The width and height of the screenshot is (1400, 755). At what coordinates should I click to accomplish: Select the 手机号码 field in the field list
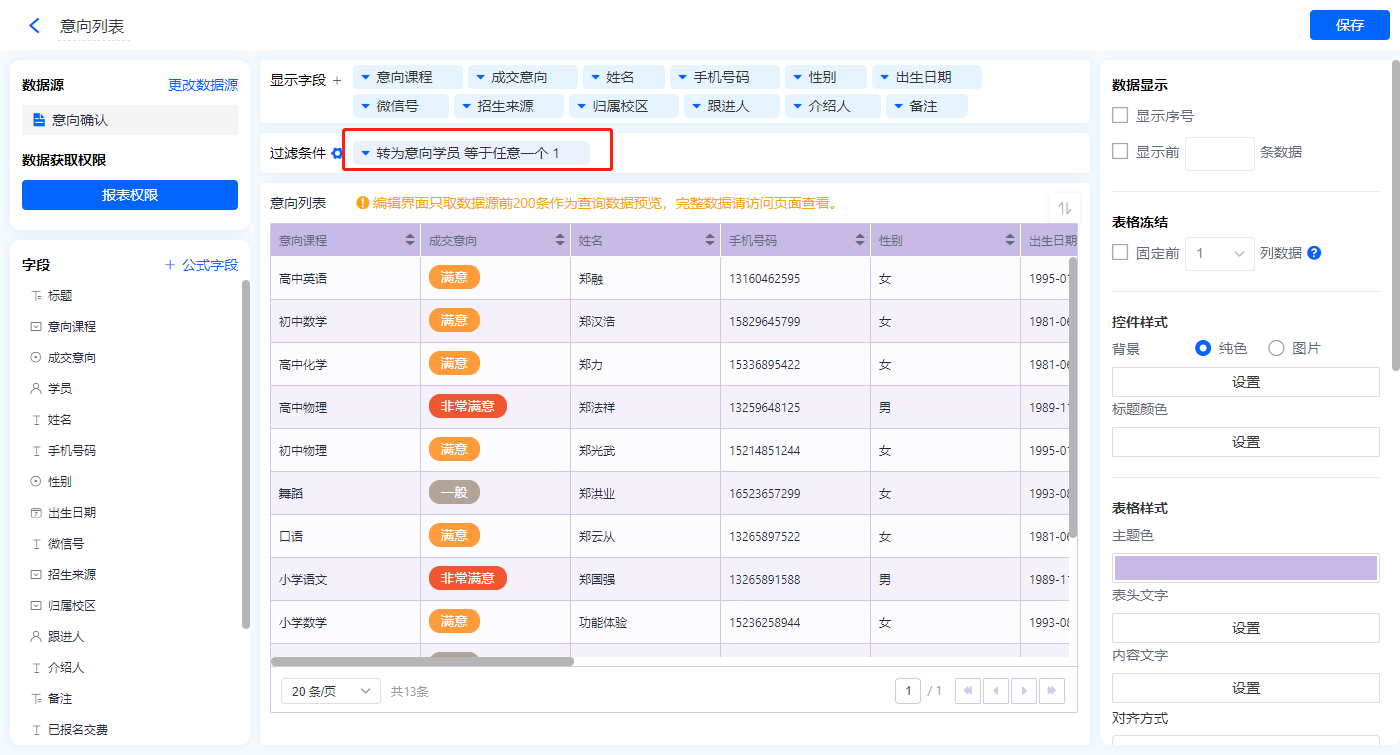coord(72,451)
